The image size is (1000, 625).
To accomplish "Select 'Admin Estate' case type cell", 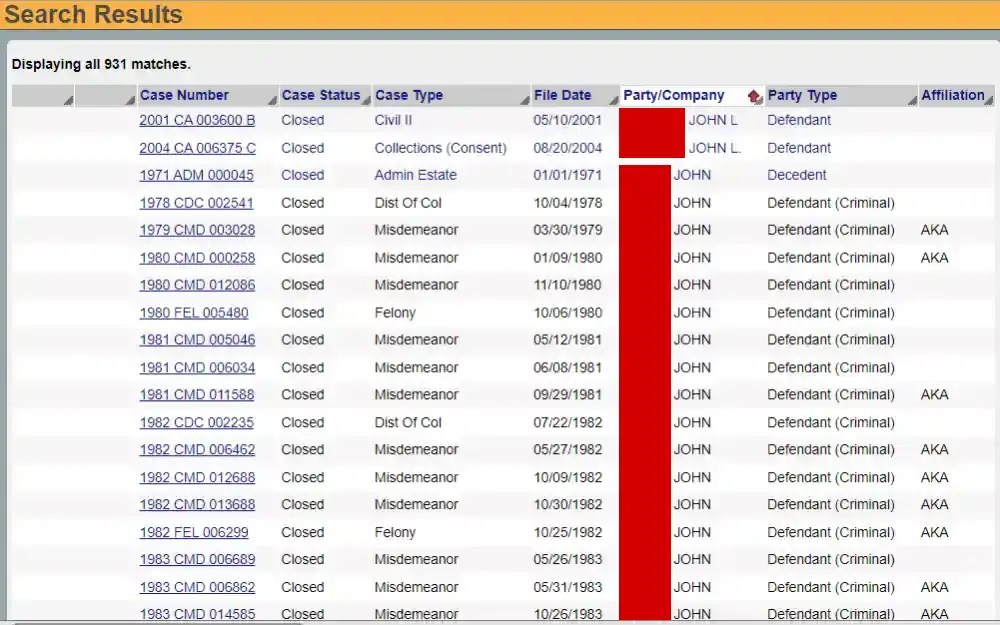I will [415, 175].
